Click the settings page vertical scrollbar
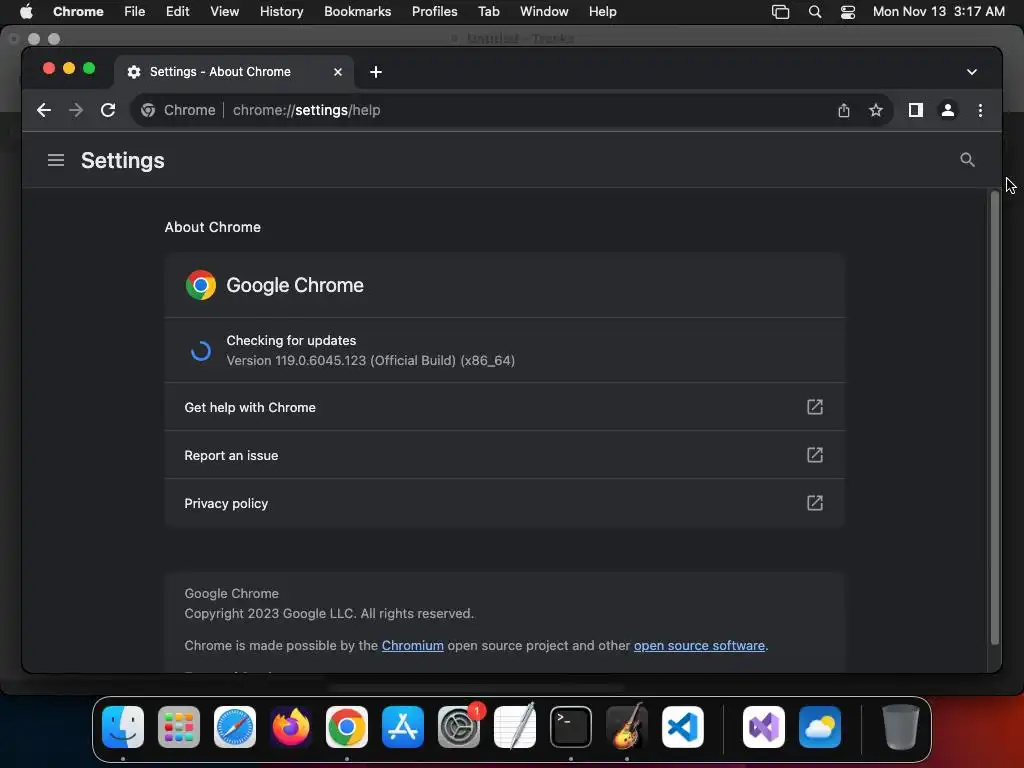The image size is (1024, 768). (x=995, y=418)
